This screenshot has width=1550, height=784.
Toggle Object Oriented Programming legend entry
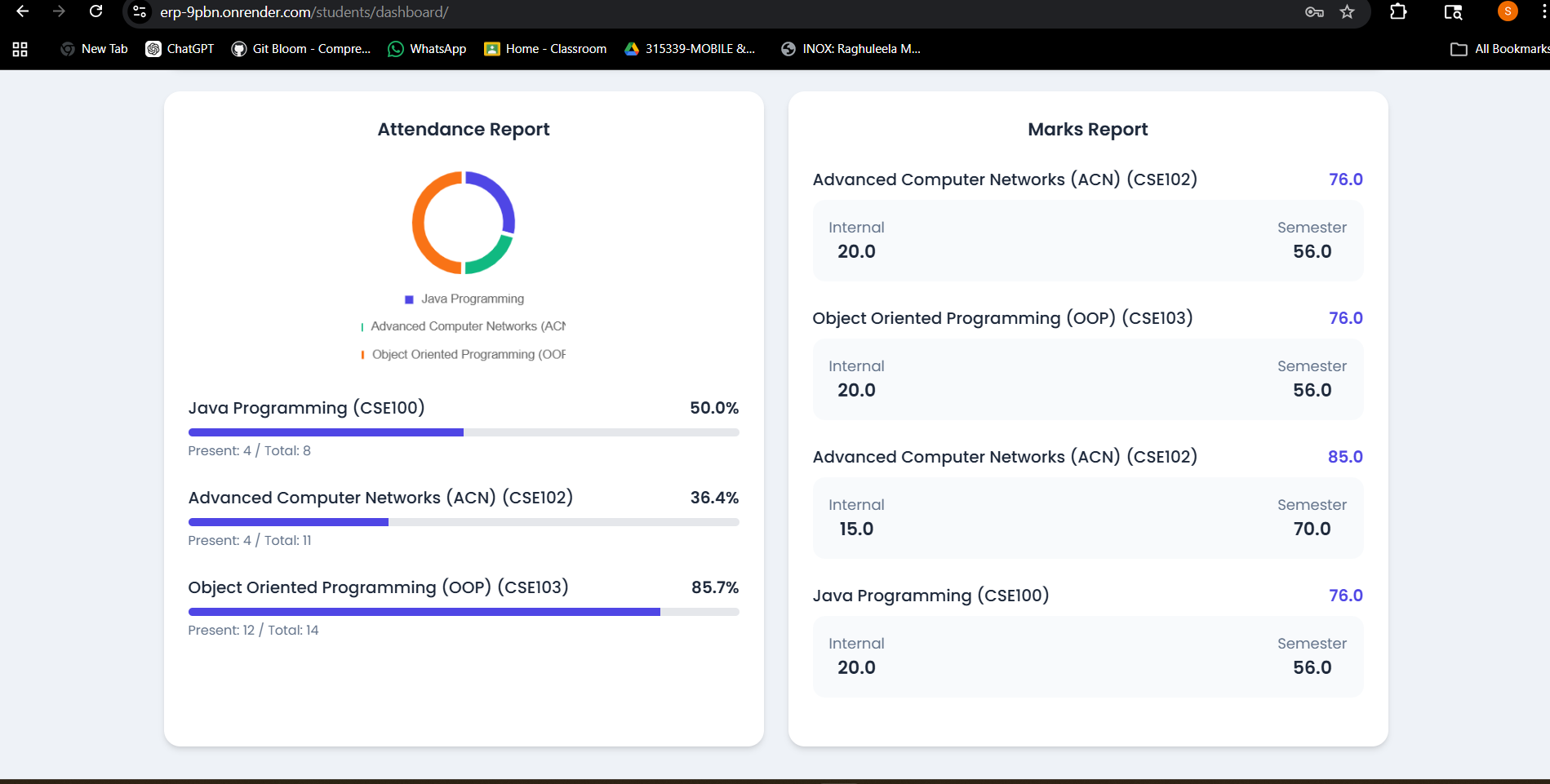[x=463, y=354]
